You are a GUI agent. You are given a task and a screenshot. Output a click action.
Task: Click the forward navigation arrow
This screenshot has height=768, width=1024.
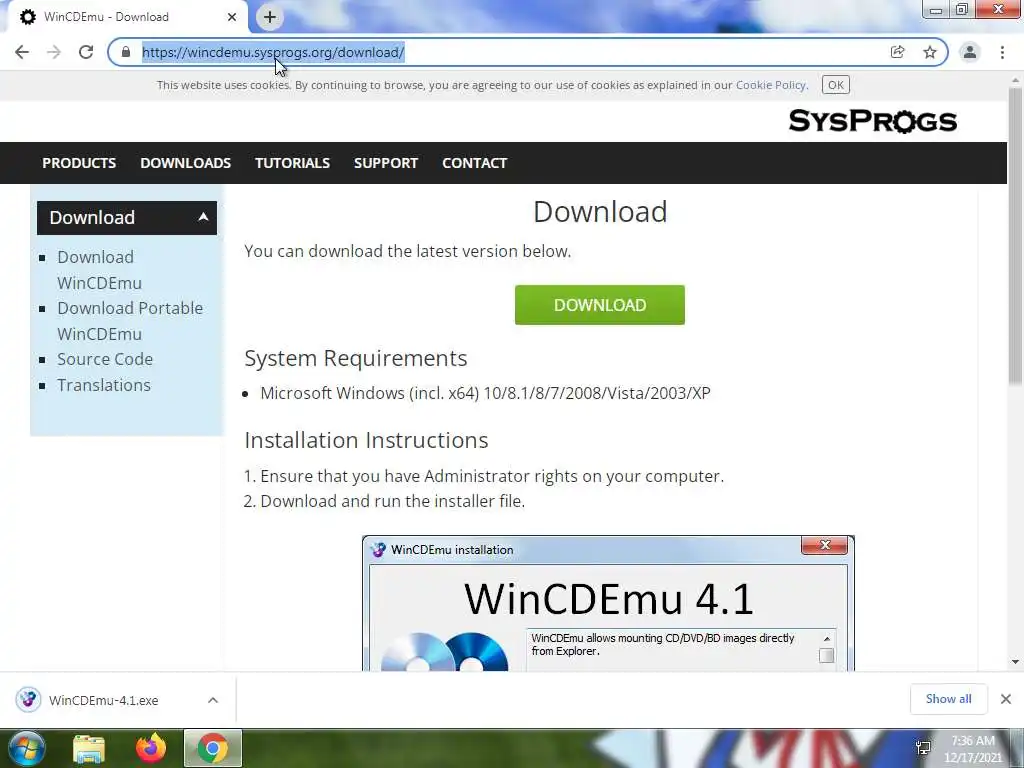[x=54, y=52]
